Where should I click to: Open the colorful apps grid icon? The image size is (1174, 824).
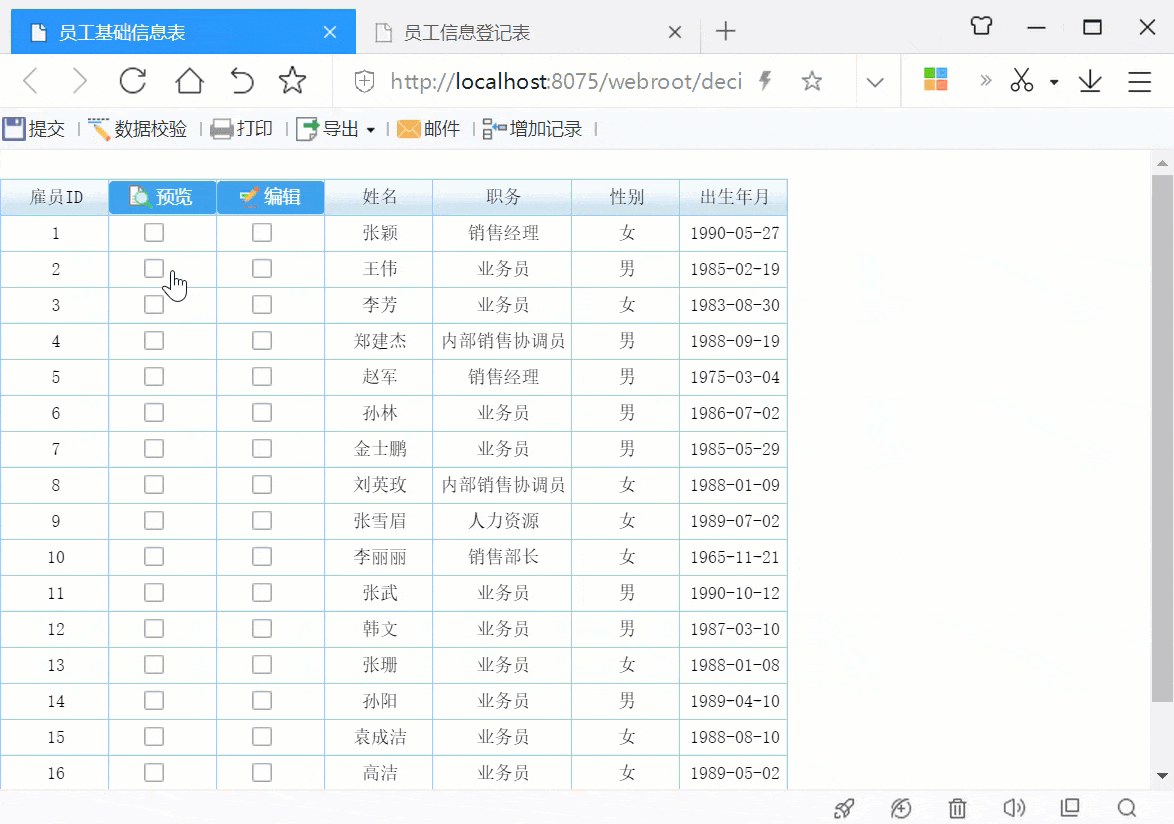click(936, 79)
